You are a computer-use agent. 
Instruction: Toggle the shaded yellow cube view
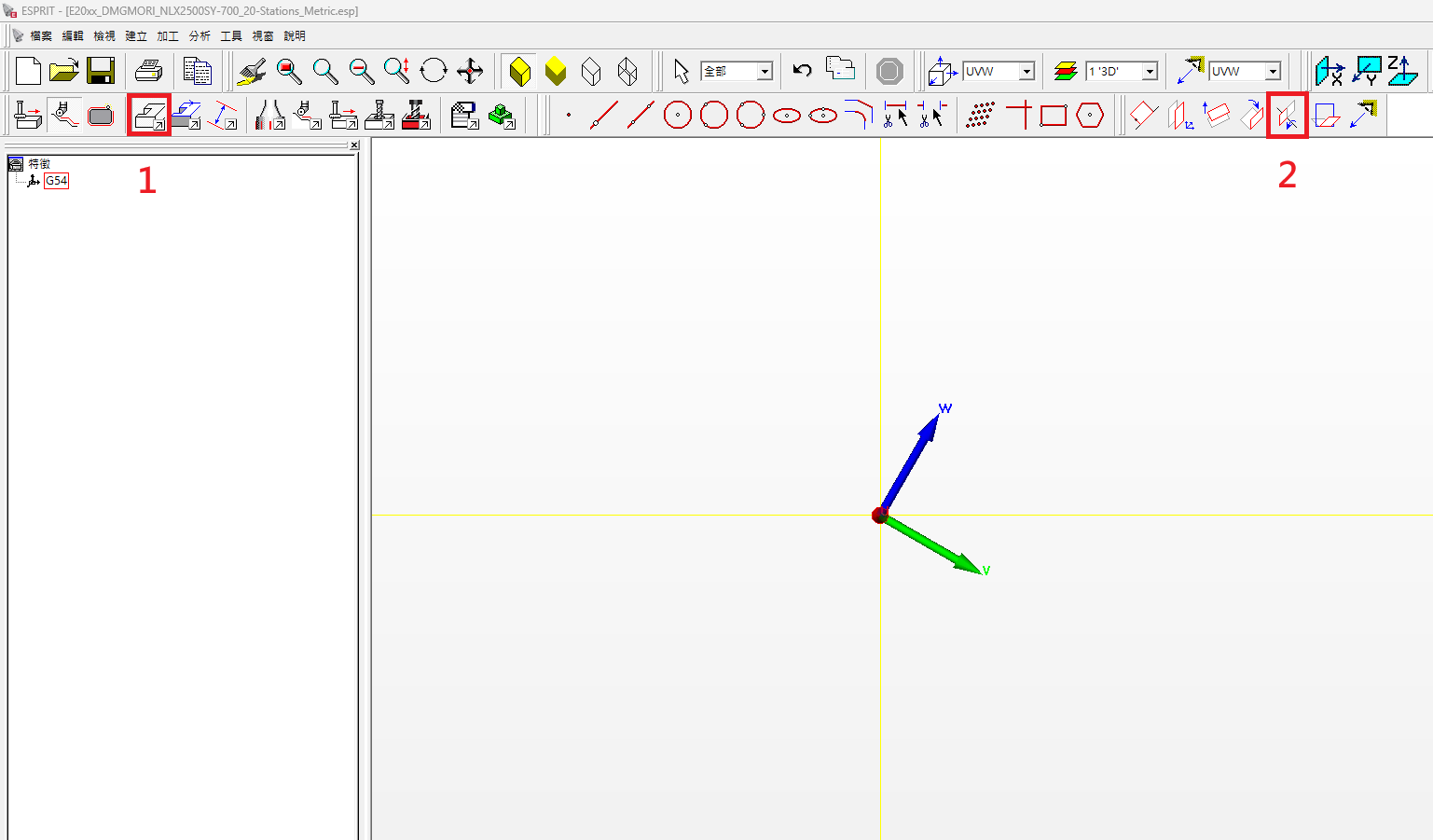point(519,71)
